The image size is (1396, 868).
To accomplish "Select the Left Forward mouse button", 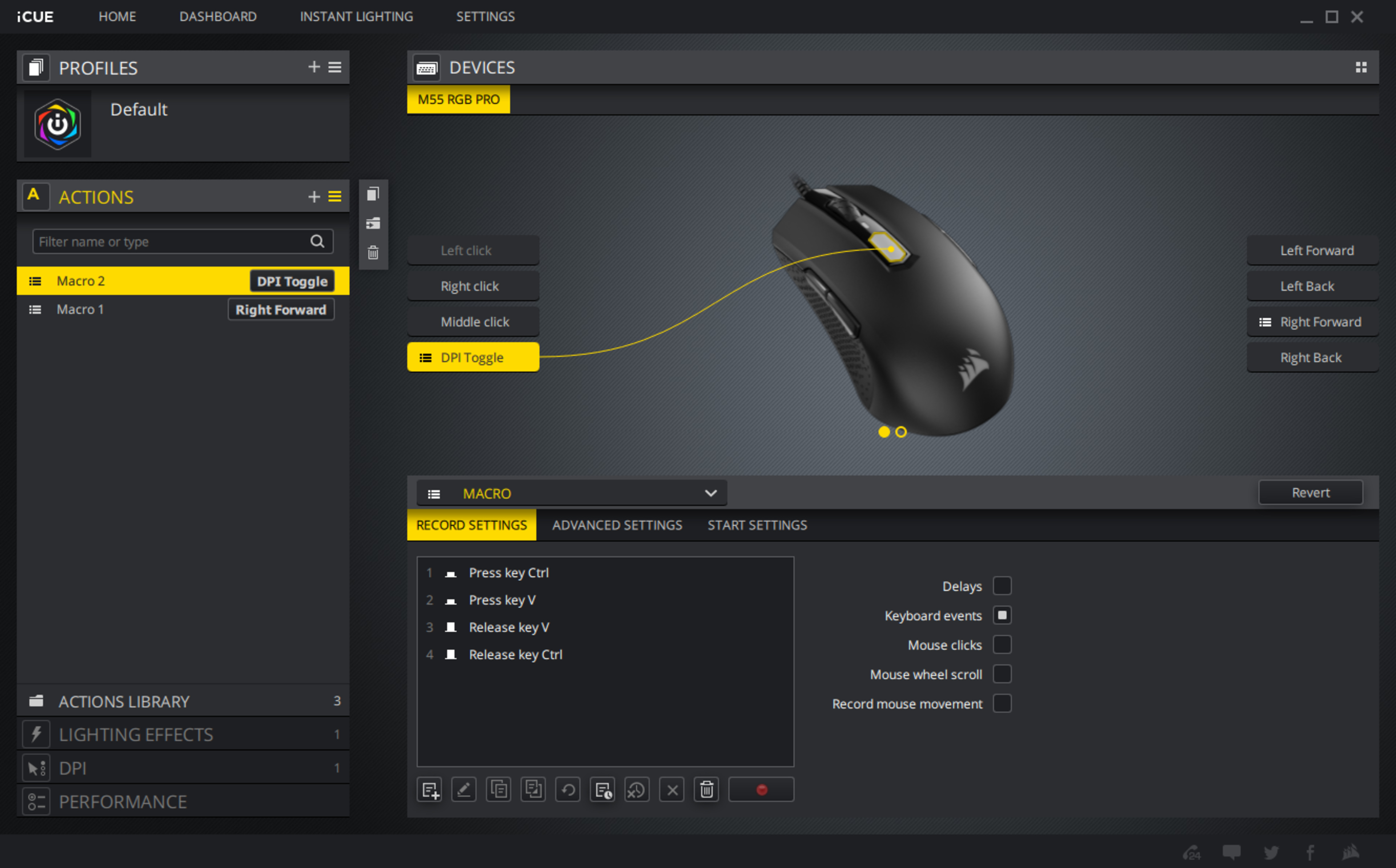I will (x=1312, y=250).
